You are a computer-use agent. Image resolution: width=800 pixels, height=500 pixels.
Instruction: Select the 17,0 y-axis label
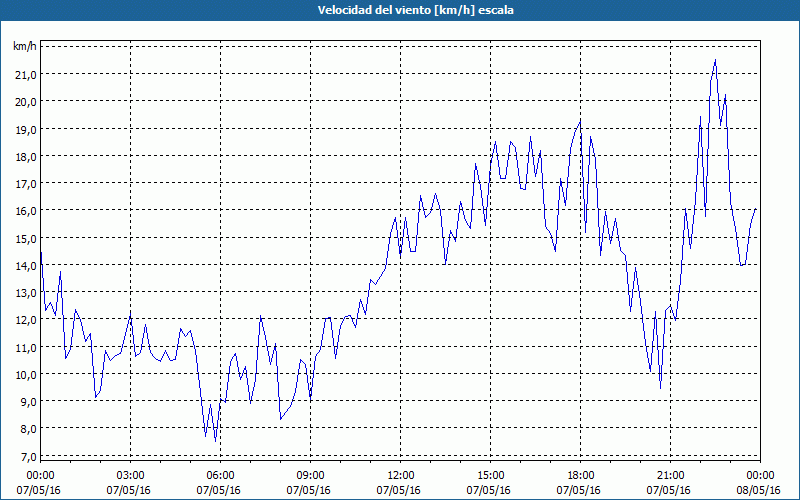(x=26, y=184)
